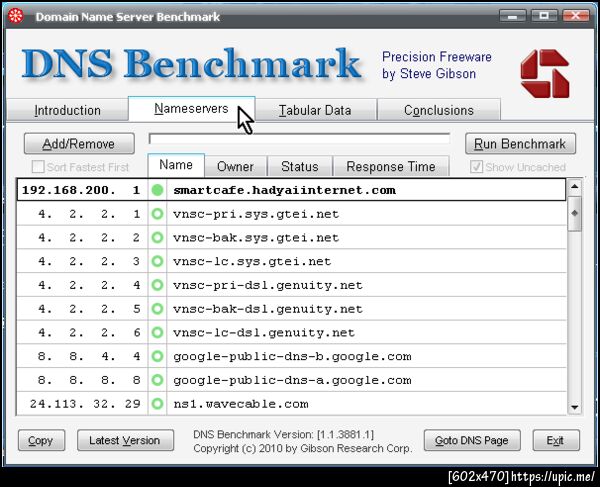Screen dimensions: 600x487
Task: Open the Conclusions tab
Action: pos(439,110)
